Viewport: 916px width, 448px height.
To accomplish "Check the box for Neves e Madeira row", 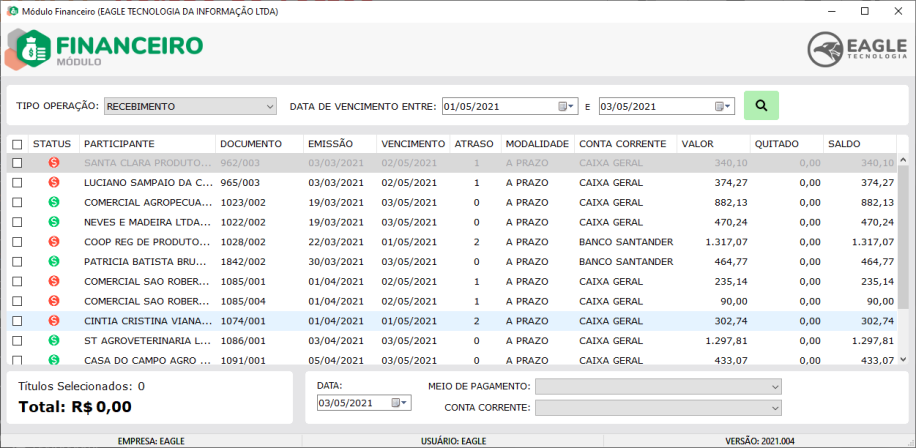I will tap(17, 223).
